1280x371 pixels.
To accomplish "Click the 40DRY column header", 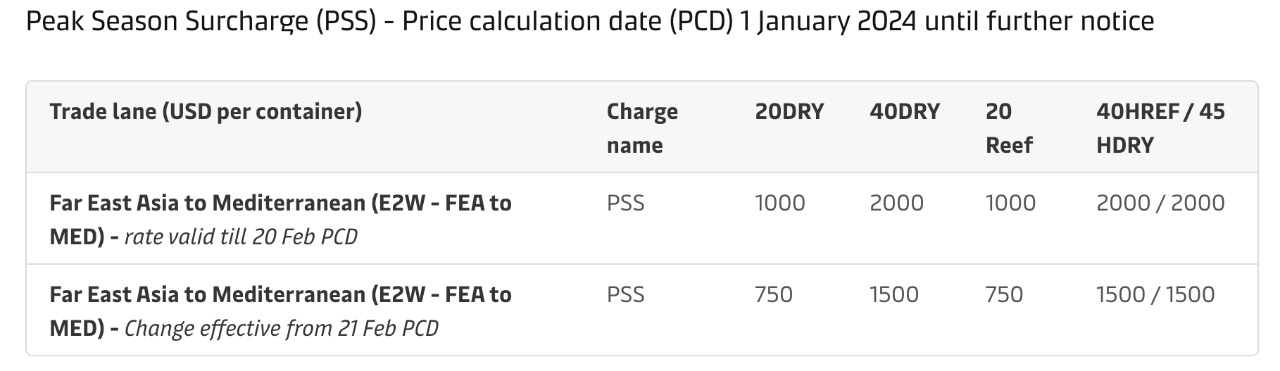I will click(x=905, y=112).
